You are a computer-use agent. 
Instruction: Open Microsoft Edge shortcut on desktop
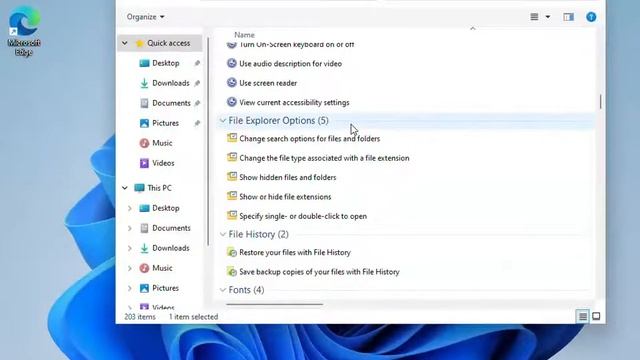(x=24, y=31)
